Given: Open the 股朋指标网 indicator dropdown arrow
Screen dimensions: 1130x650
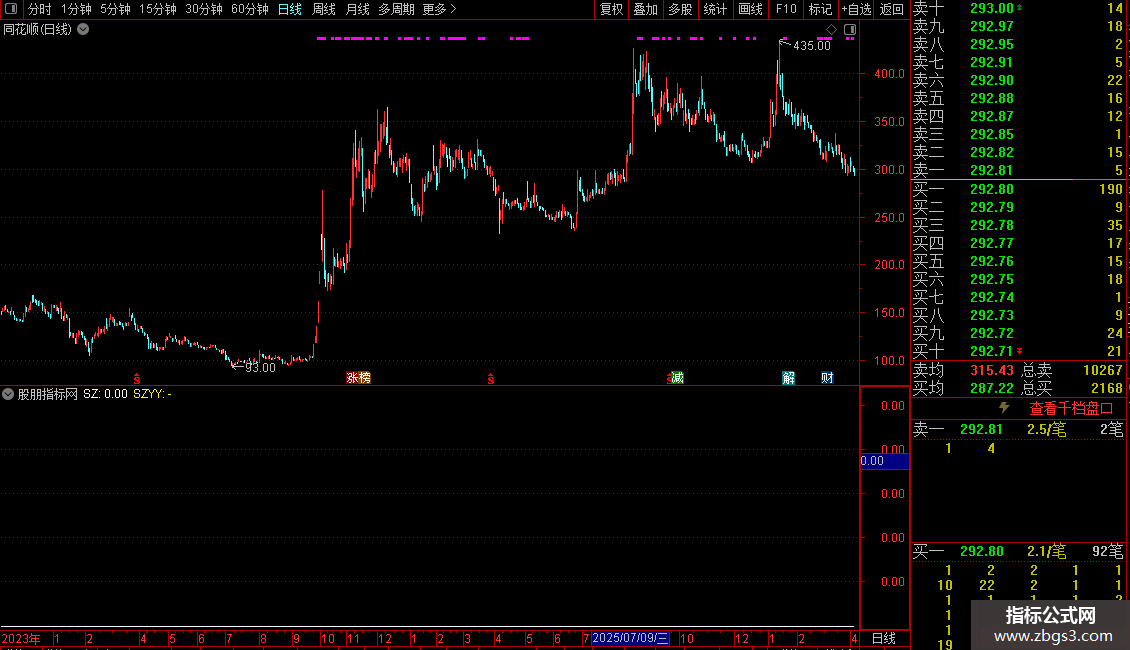Looking at the screenshot, I should tap(8, 394).
